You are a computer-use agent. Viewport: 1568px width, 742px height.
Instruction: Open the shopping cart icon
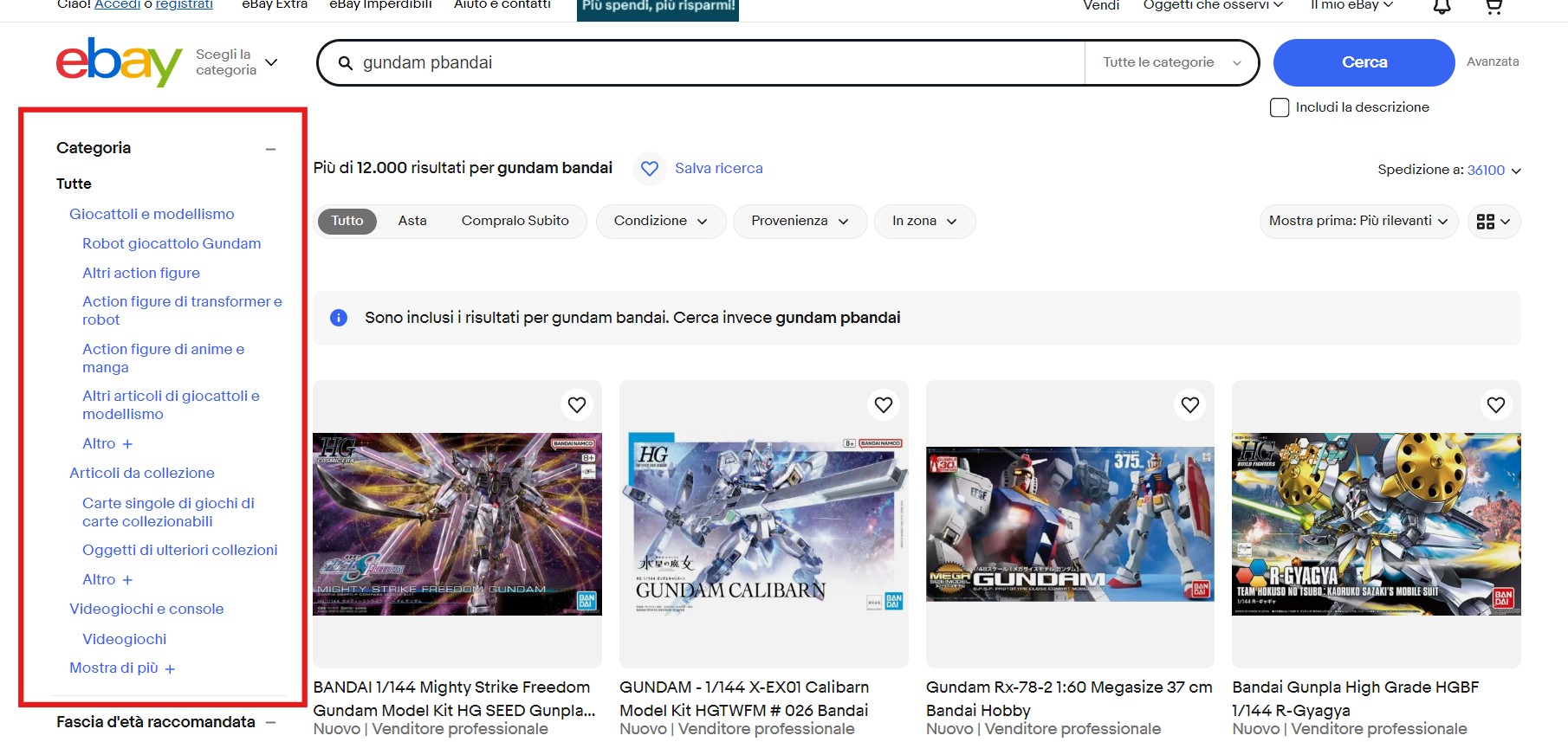tap(1493, 7)
